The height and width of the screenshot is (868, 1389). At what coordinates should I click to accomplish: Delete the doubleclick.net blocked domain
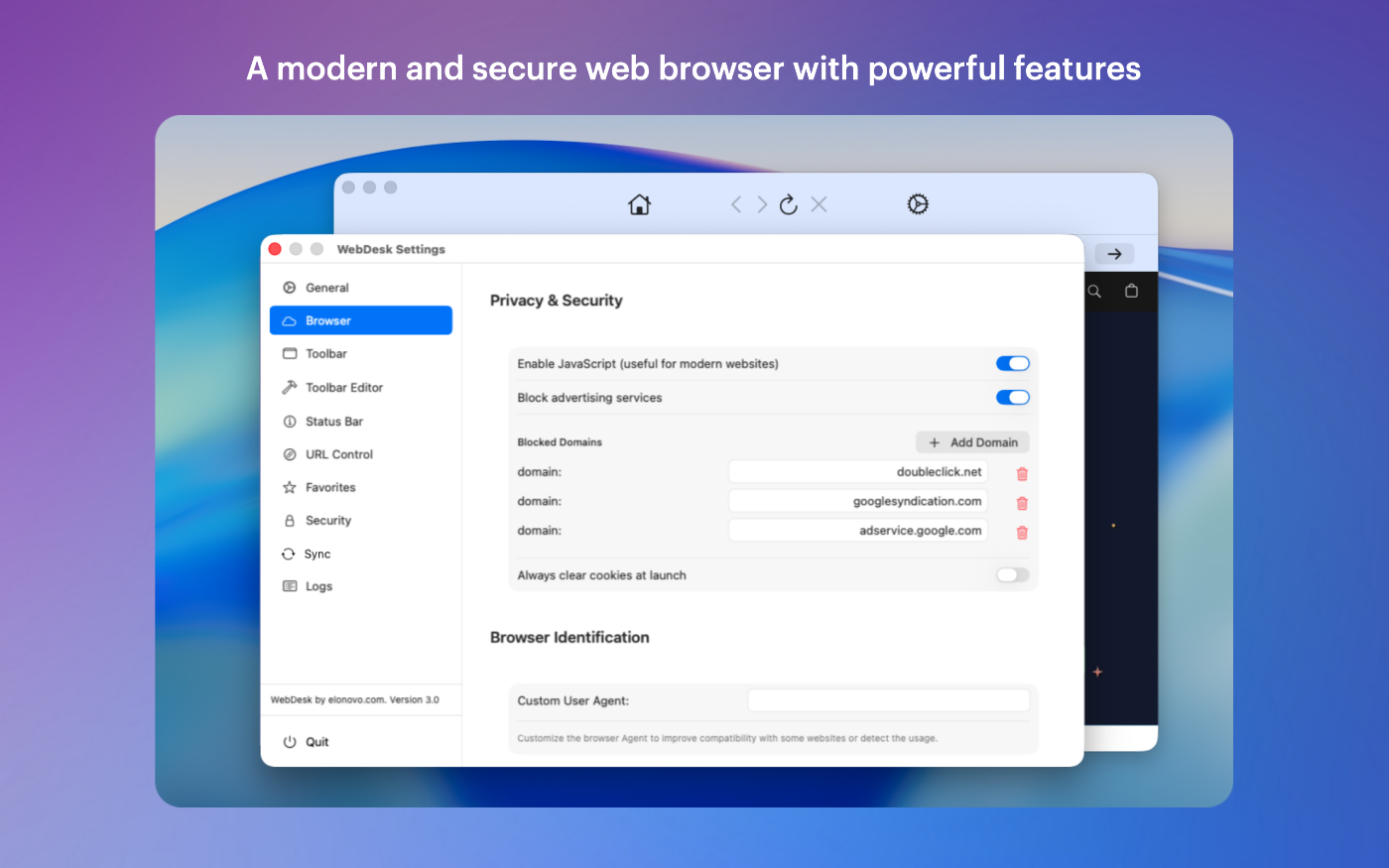pos(1022,473)
